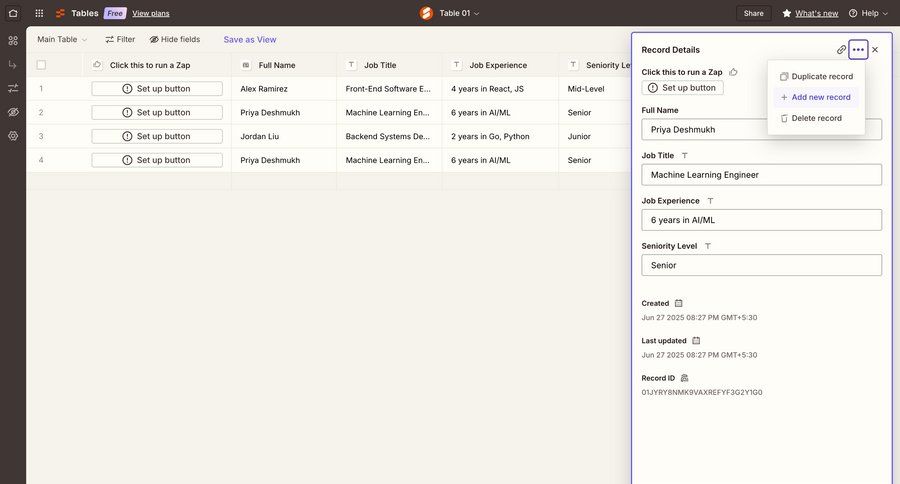Click the three-dots record options icon
Image resolution: width=900 pixels, height=484 pixels.
tap(858, 49)
